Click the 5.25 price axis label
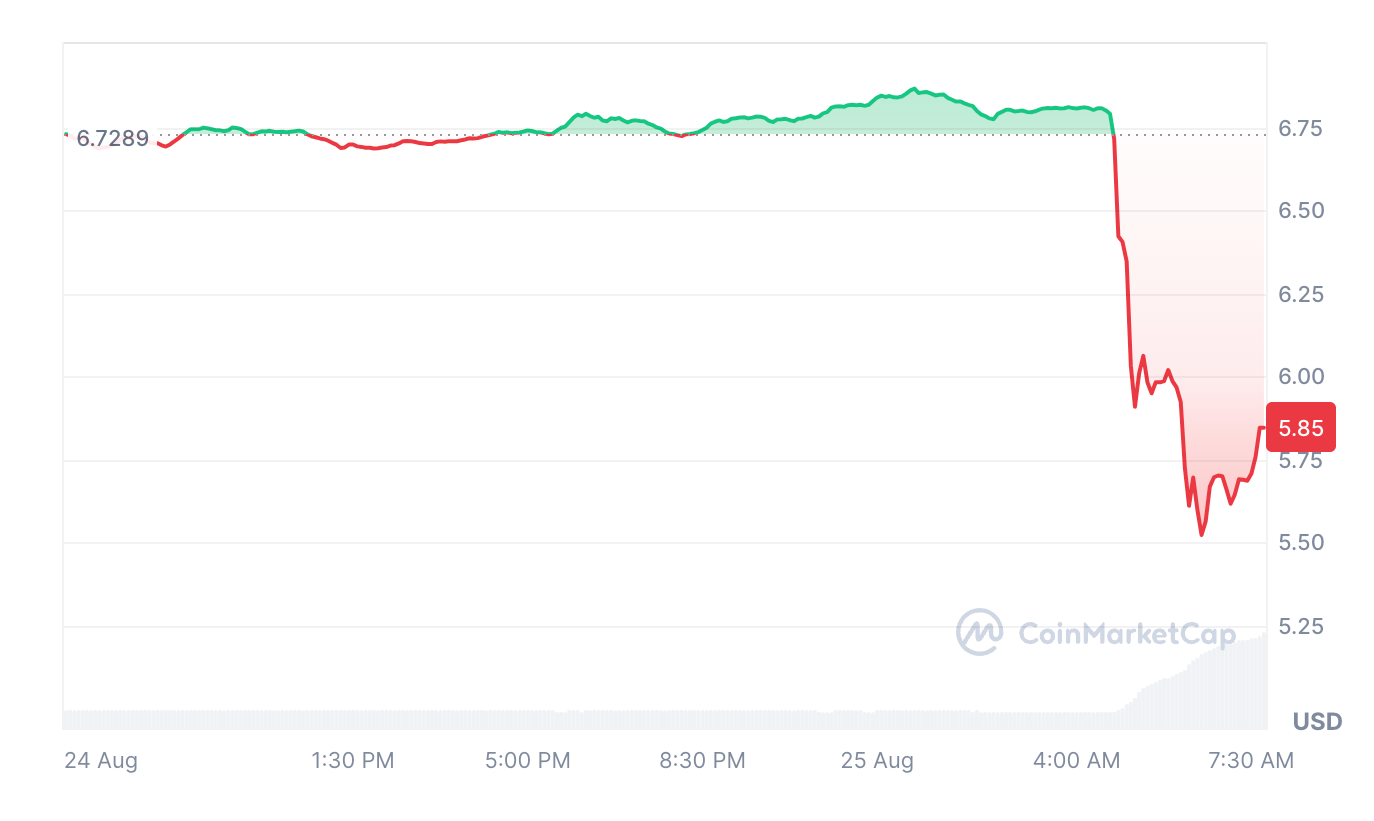 pos(1301,626)
